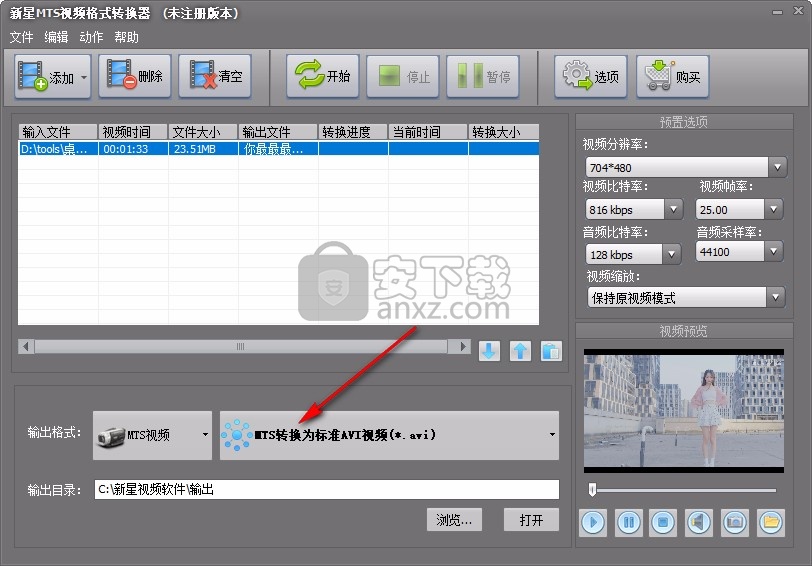The width and height of the screenshot is (812, 566).
Task: Play the preview video
Action: tap(593, 522)
